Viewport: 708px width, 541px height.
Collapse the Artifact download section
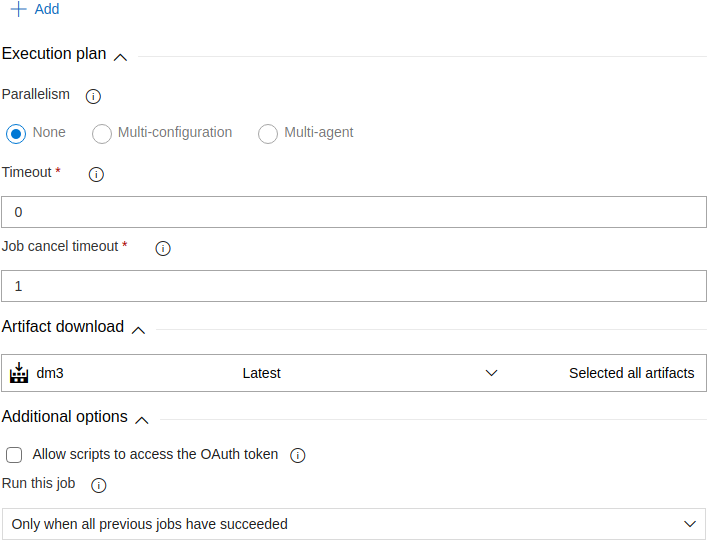tap(138, 331)
